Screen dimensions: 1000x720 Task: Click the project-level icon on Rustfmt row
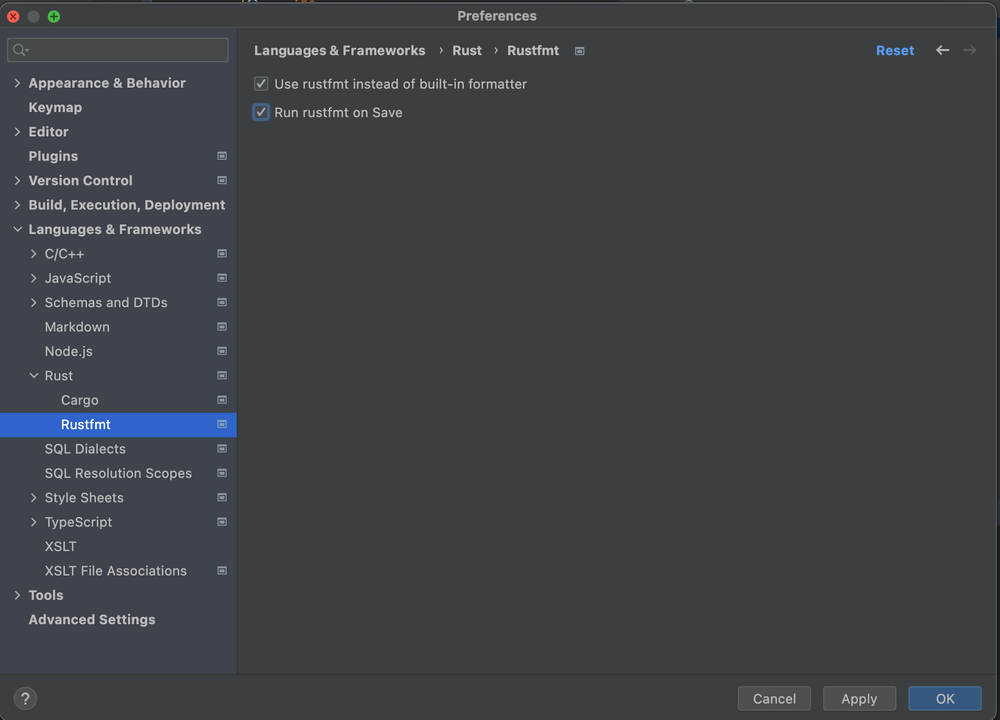222,425
